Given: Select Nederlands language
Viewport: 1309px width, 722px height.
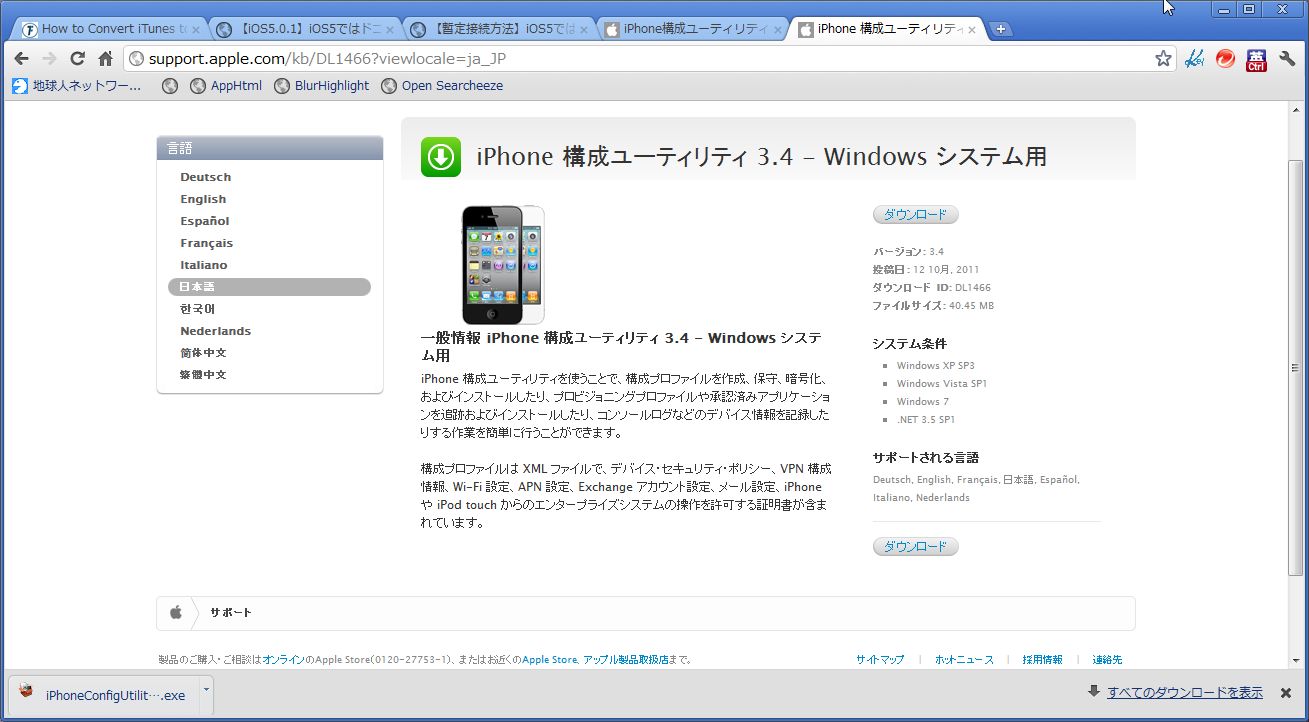Looking at the screenshot, I should (x=215, y=331).
